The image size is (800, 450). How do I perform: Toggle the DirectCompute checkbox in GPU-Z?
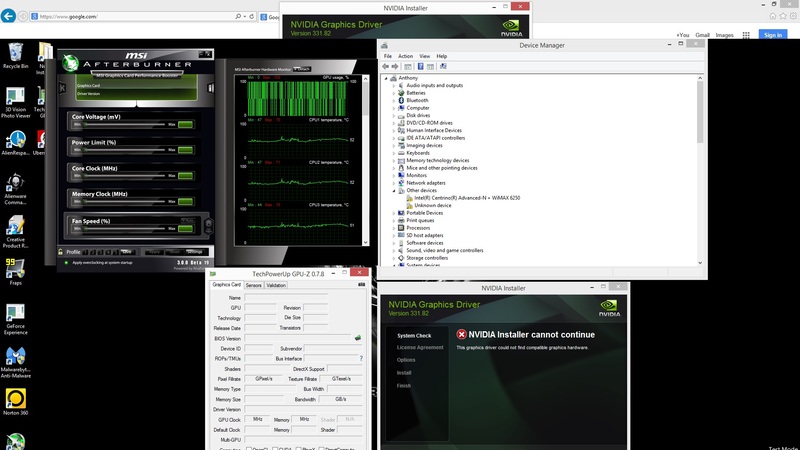pyautogui.click(x=320, y=448)
